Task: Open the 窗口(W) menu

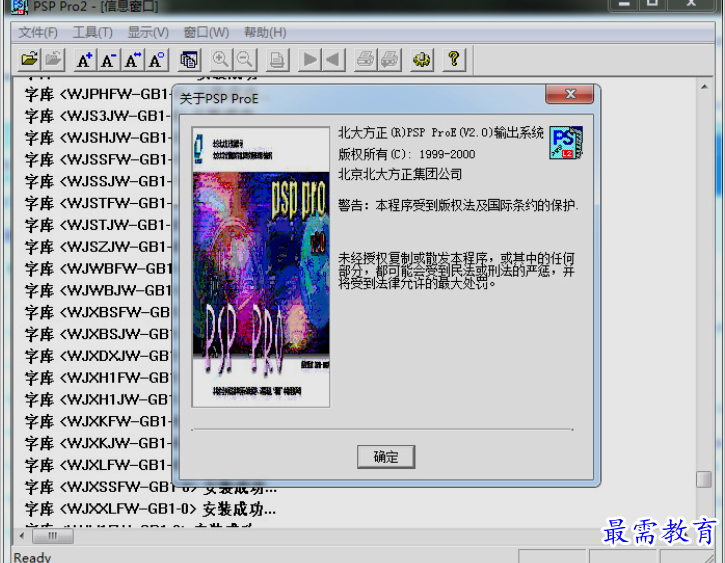Action: pyautogui.click(x=206, y=32)
